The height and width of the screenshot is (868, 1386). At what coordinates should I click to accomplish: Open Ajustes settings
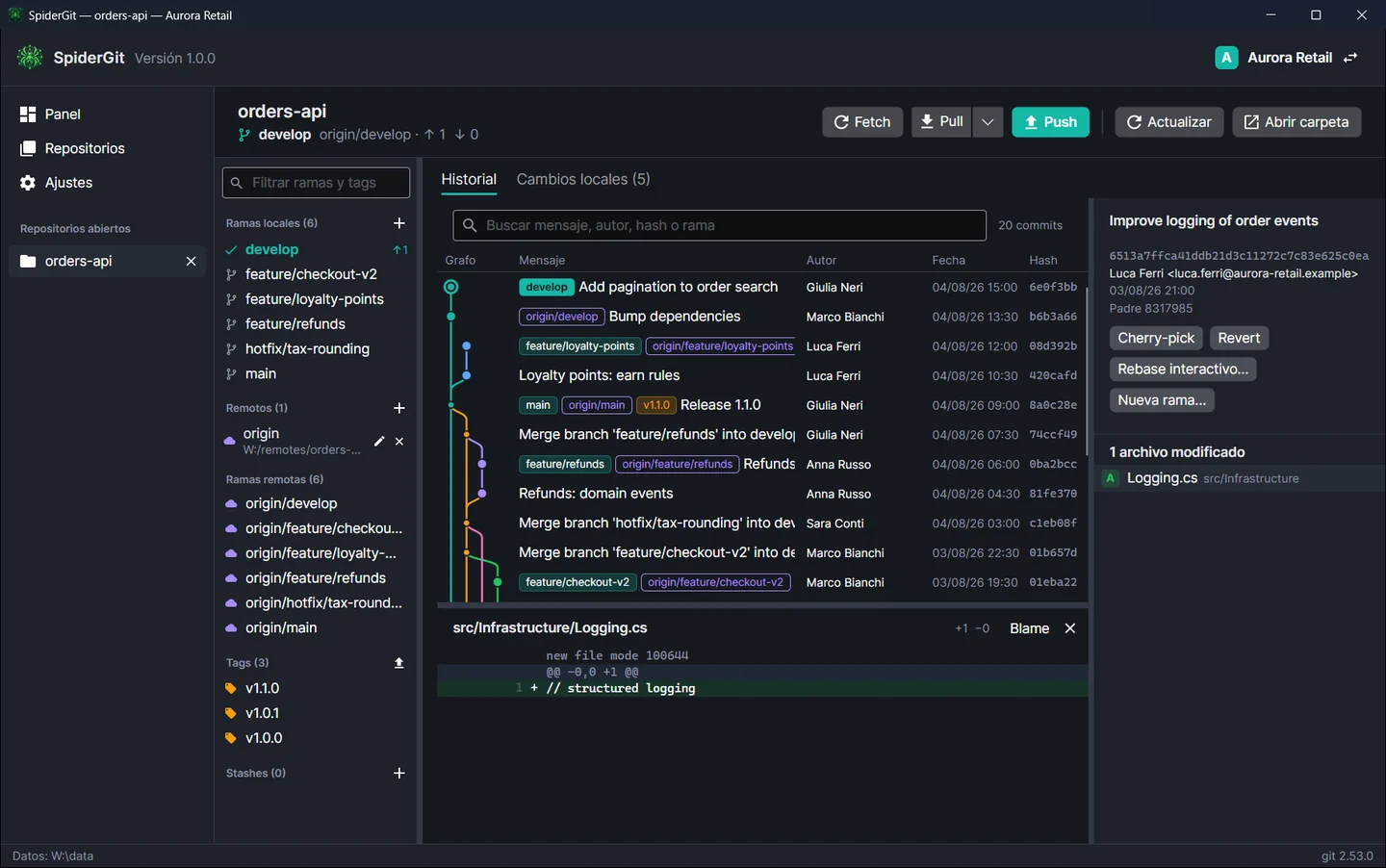click(x=107, y=183)
